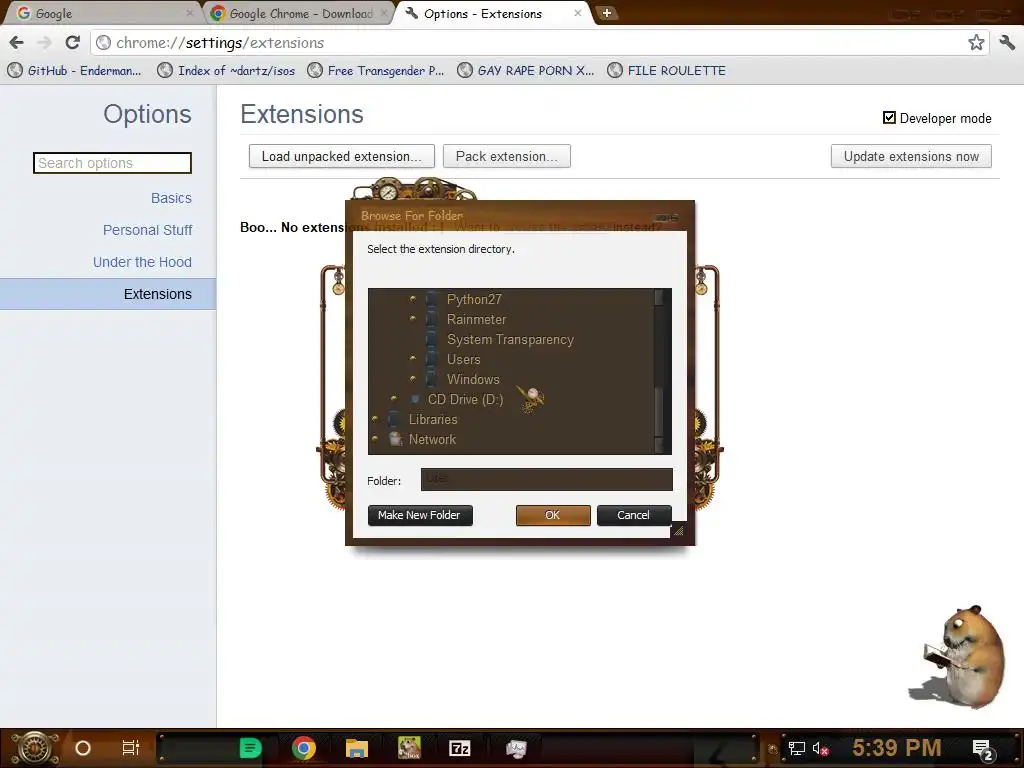Expand the CD Drive (D:) node

[394, 398]
